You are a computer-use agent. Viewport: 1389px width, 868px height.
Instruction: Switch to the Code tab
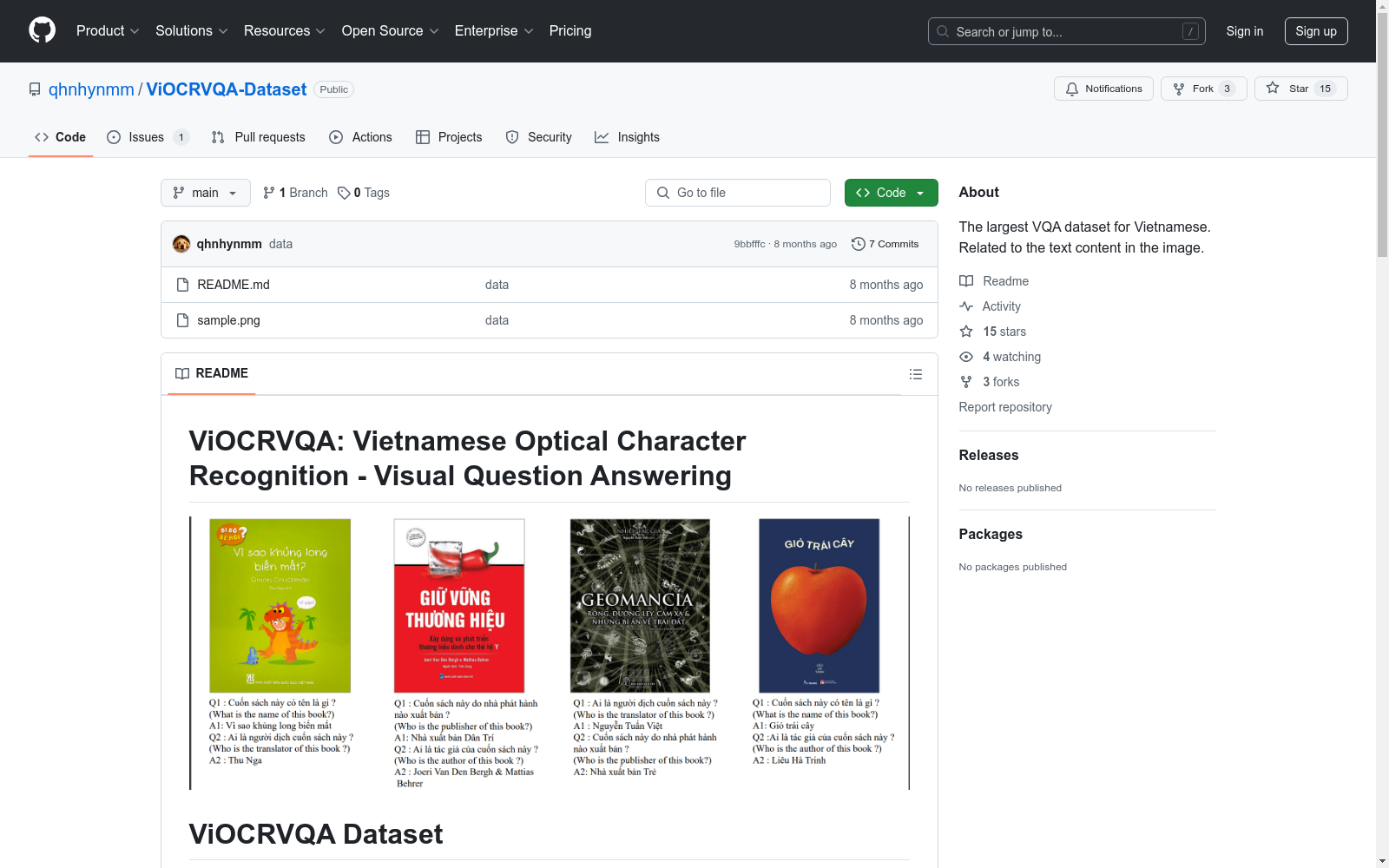point(60,137)
